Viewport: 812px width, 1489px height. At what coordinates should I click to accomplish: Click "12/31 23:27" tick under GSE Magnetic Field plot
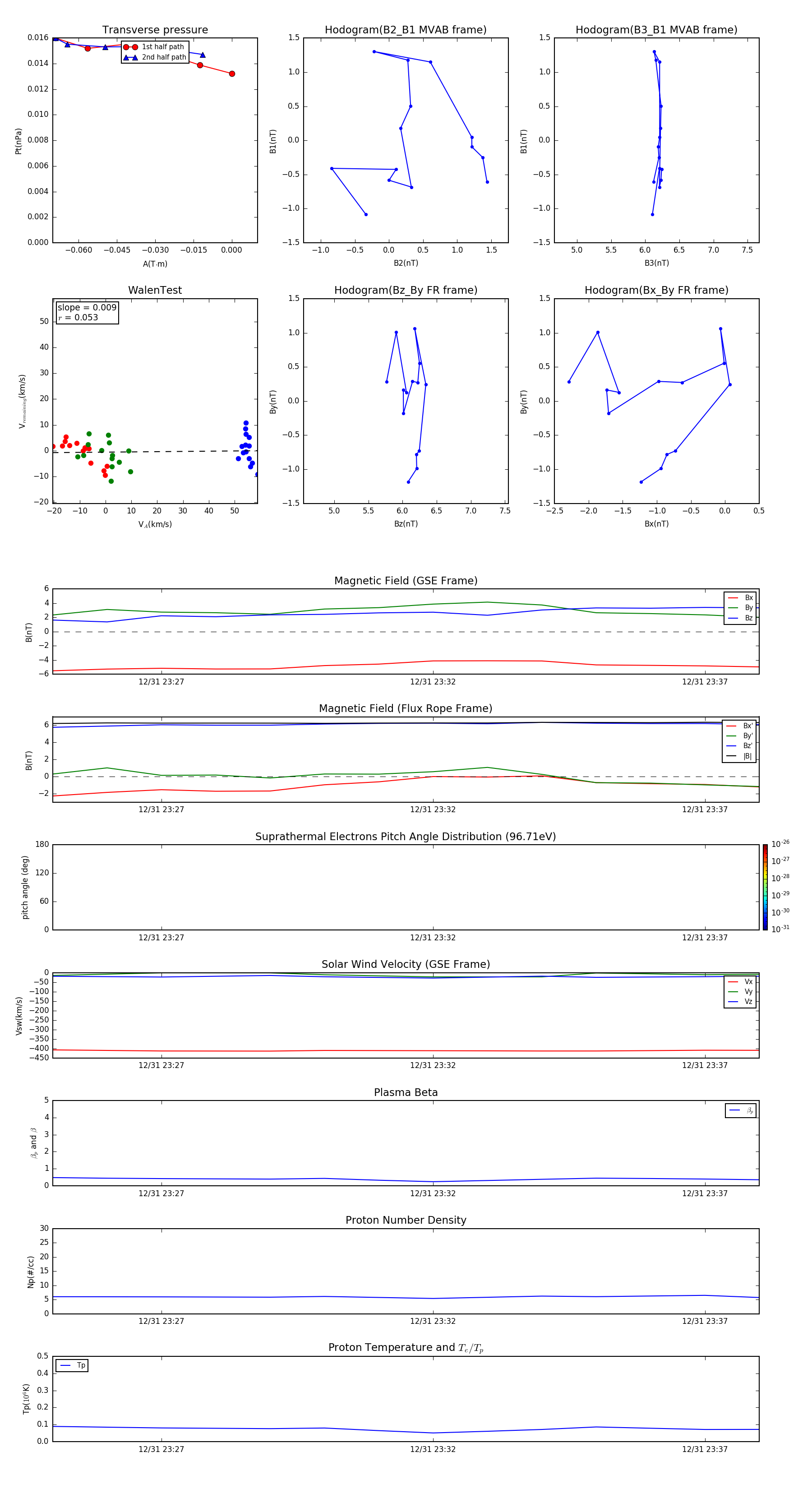click(161, 681)
